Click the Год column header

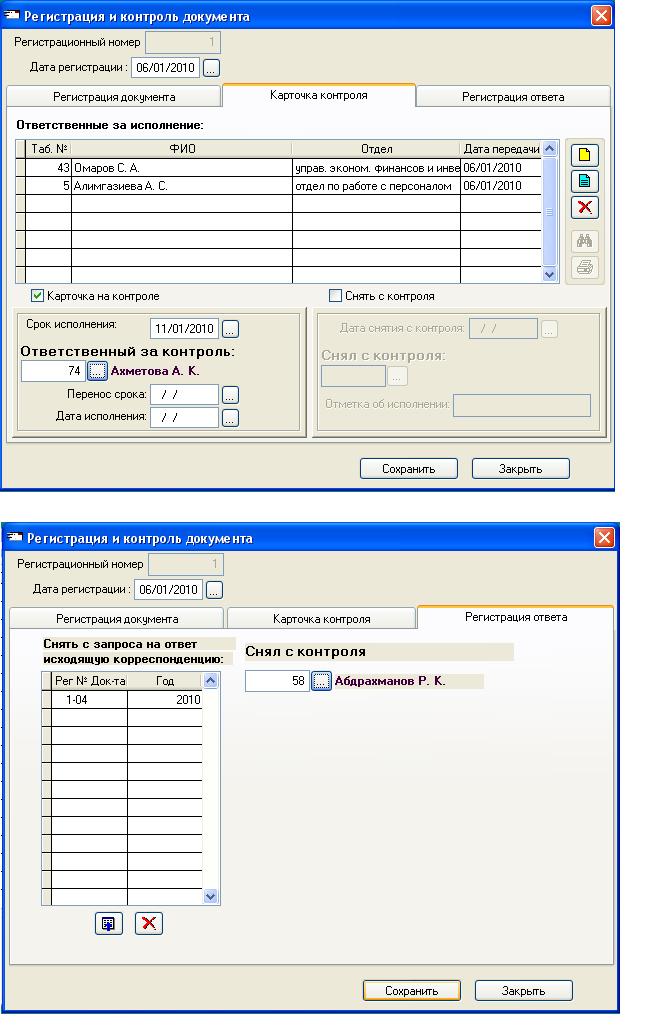(x=165, y=681)
